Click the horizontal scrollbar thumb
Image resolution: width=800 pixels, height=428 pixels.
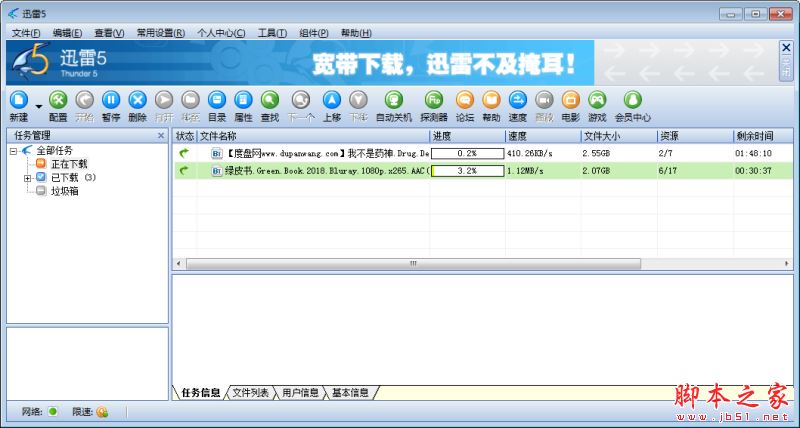point(413,264)
